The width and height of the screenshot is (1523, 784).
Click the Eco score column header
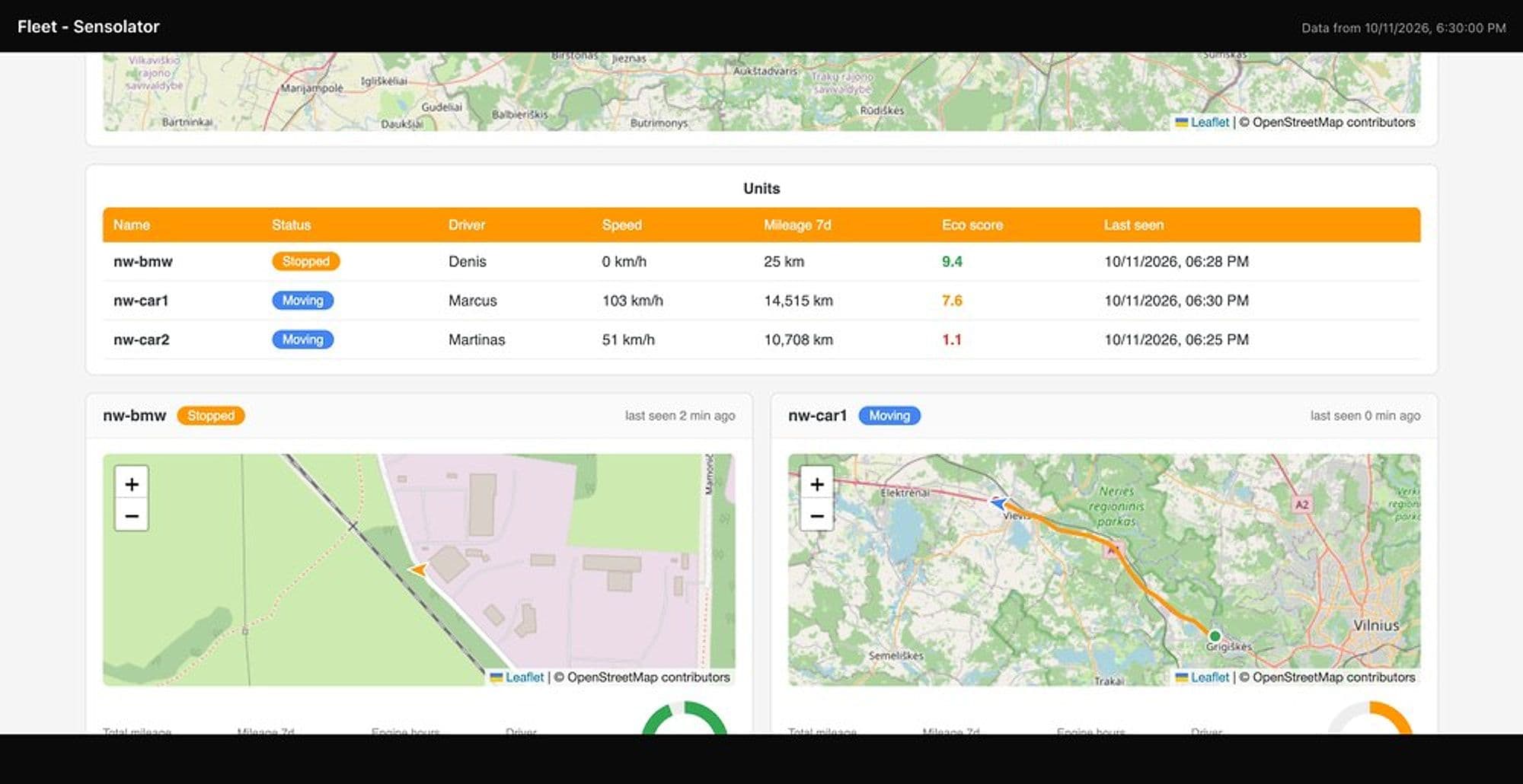972,225
